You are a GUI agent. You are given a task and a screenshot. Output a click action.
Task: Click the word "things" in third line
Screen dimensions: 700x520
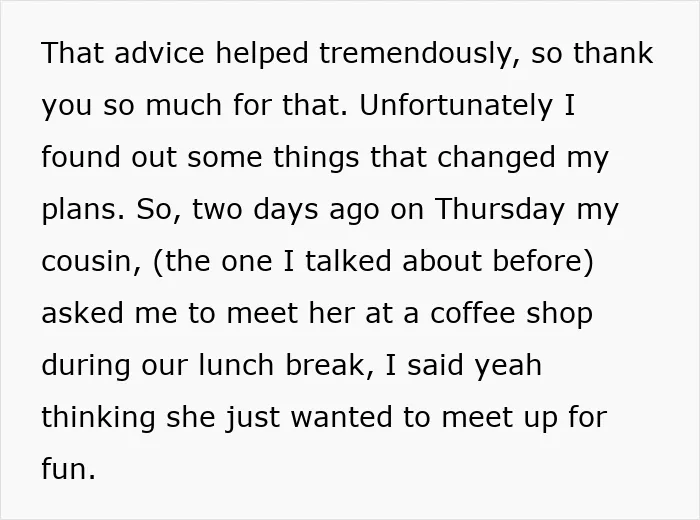316,157
